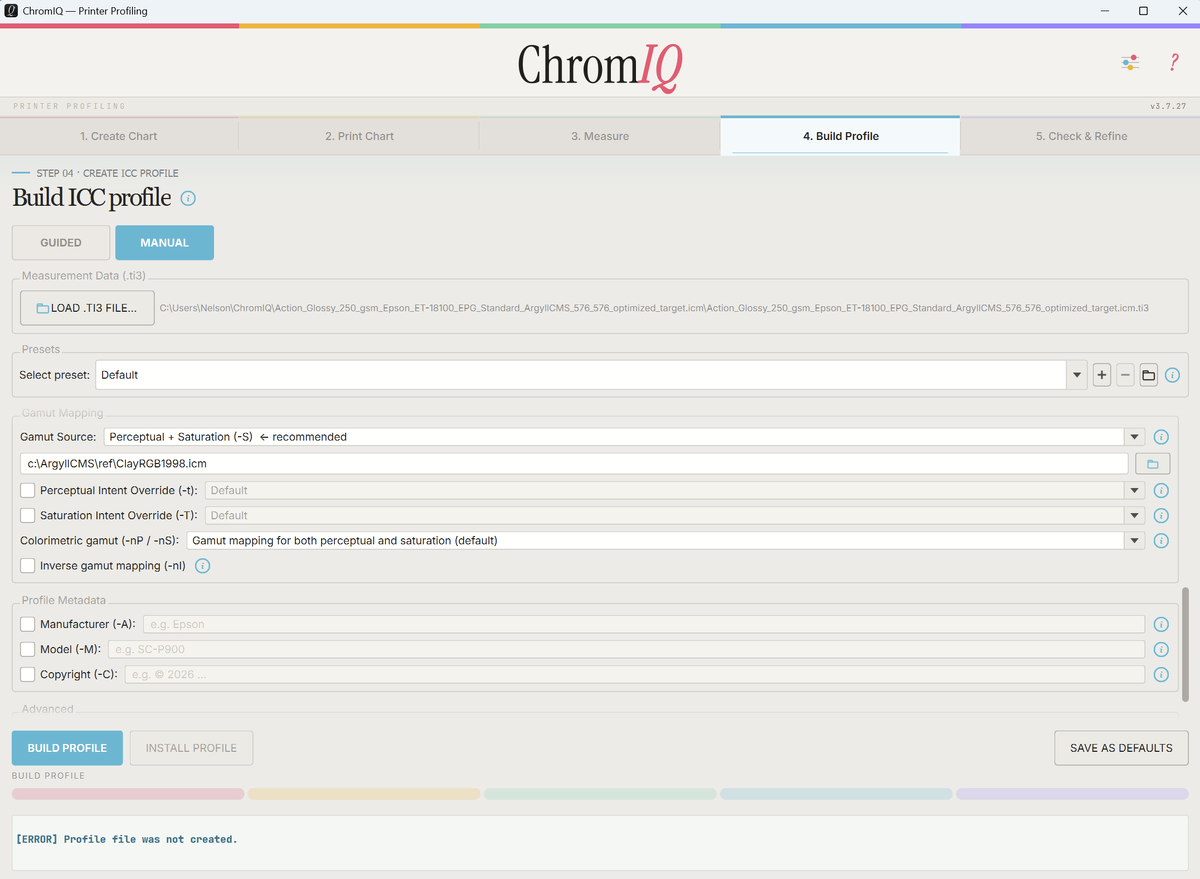Image resolution: width=1200 pixels, height=879 pixels.
Task: Go to 5. Check & Refine tab
Action: [1081, 136]
